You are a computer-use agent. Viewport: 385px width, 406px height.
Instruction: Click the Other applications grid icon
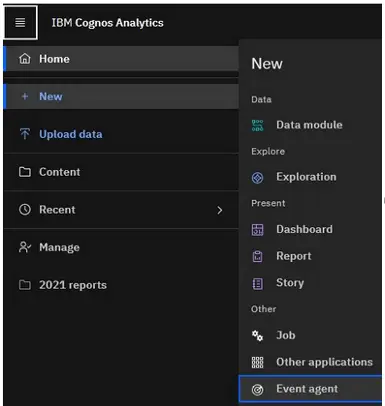(x=257, y=362)
